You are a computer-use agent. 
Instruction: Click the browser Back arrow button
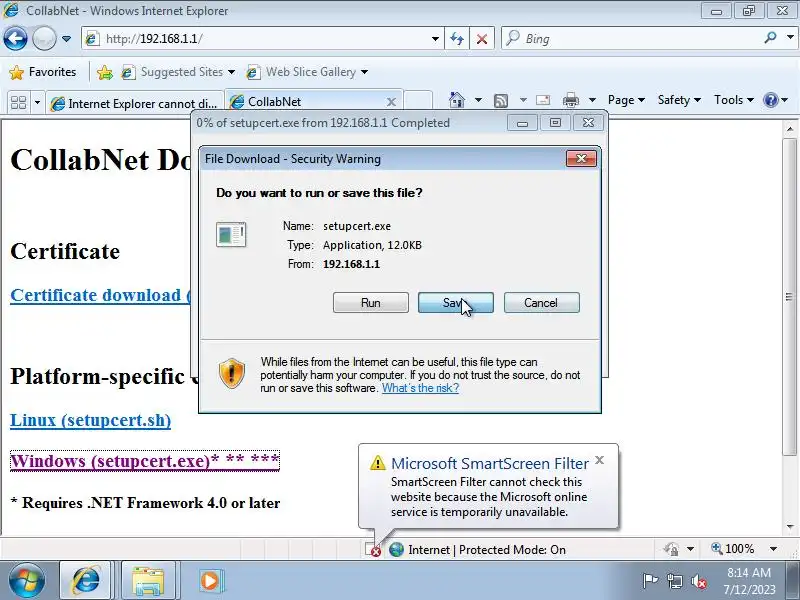coord(15,39)
